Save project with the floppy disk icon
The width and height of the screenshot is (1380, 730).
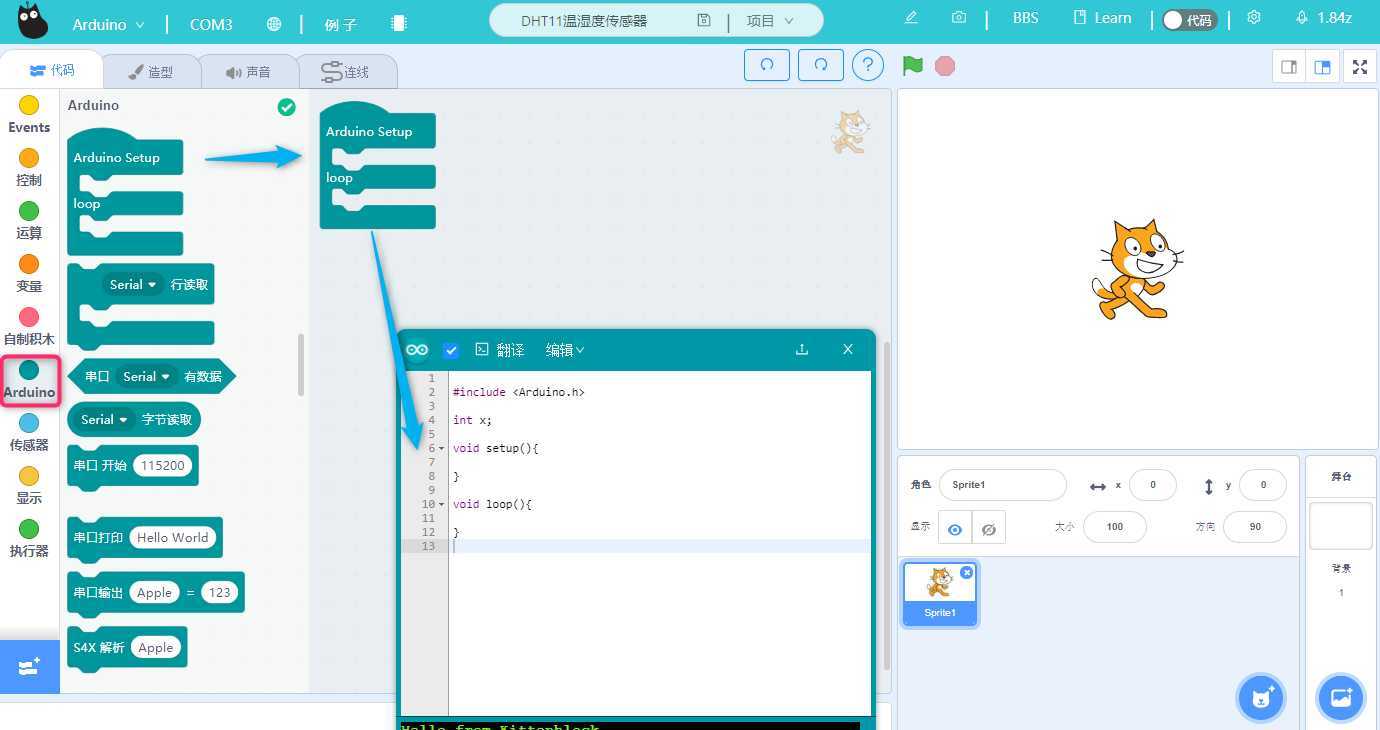(x=704, y=21)
